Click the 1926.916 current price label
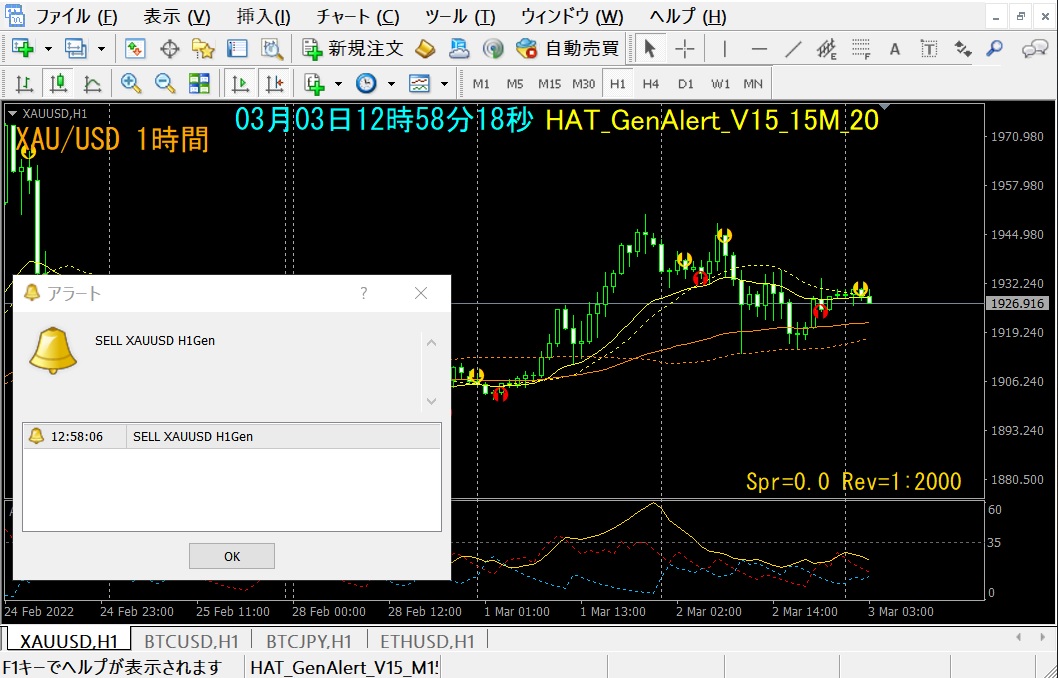 coord(1018,304)
